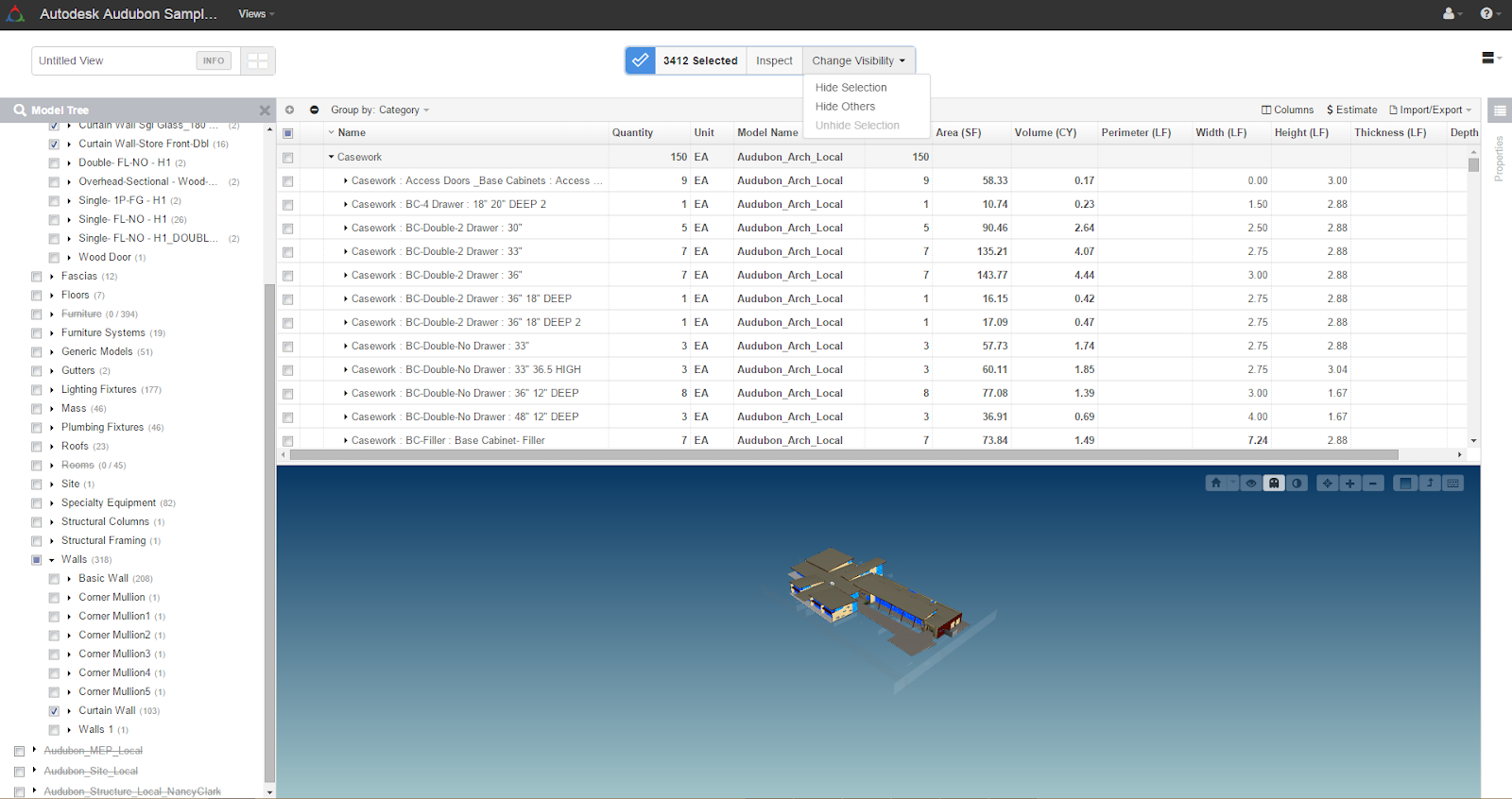This screenshot has height=799, width=1512.
Task: Click the background square icon in viewer
Action: (1406, 483)
